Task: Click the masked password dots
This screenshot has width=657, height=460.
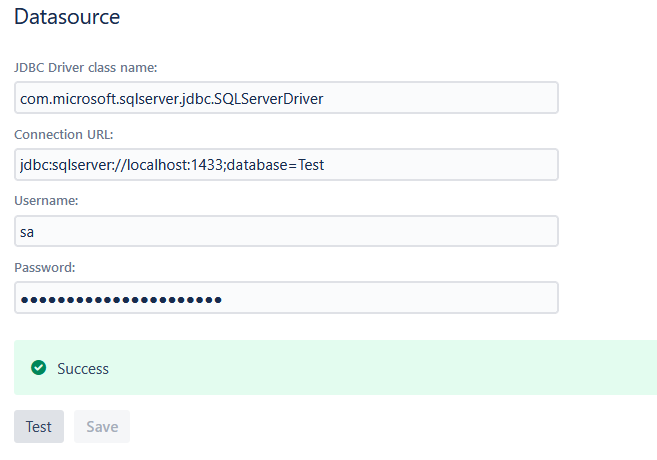Action: click(121, 299)
